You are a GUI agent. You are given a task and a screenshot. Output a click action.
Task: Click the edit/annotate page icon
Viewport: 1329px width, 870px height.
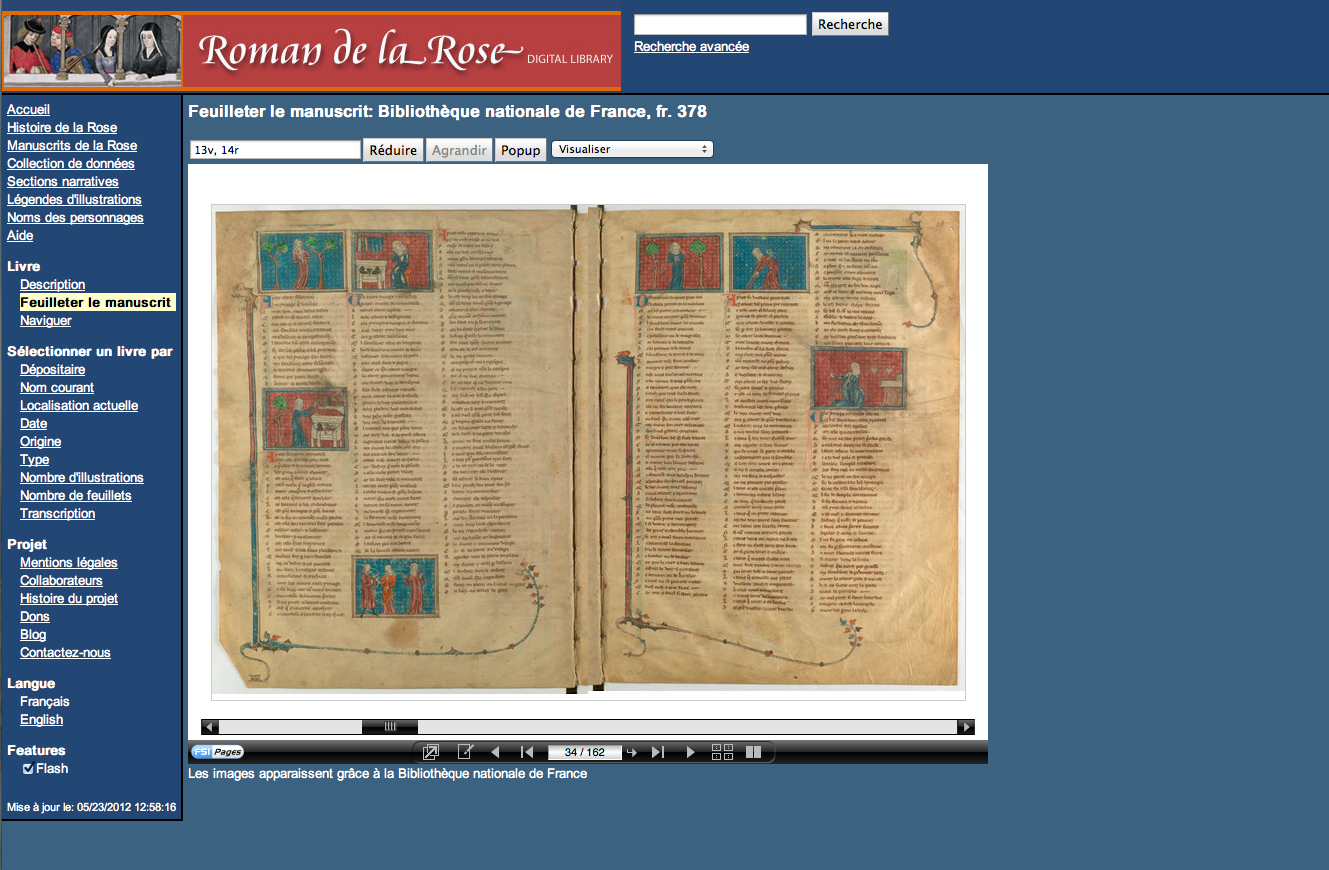(465, 752)
